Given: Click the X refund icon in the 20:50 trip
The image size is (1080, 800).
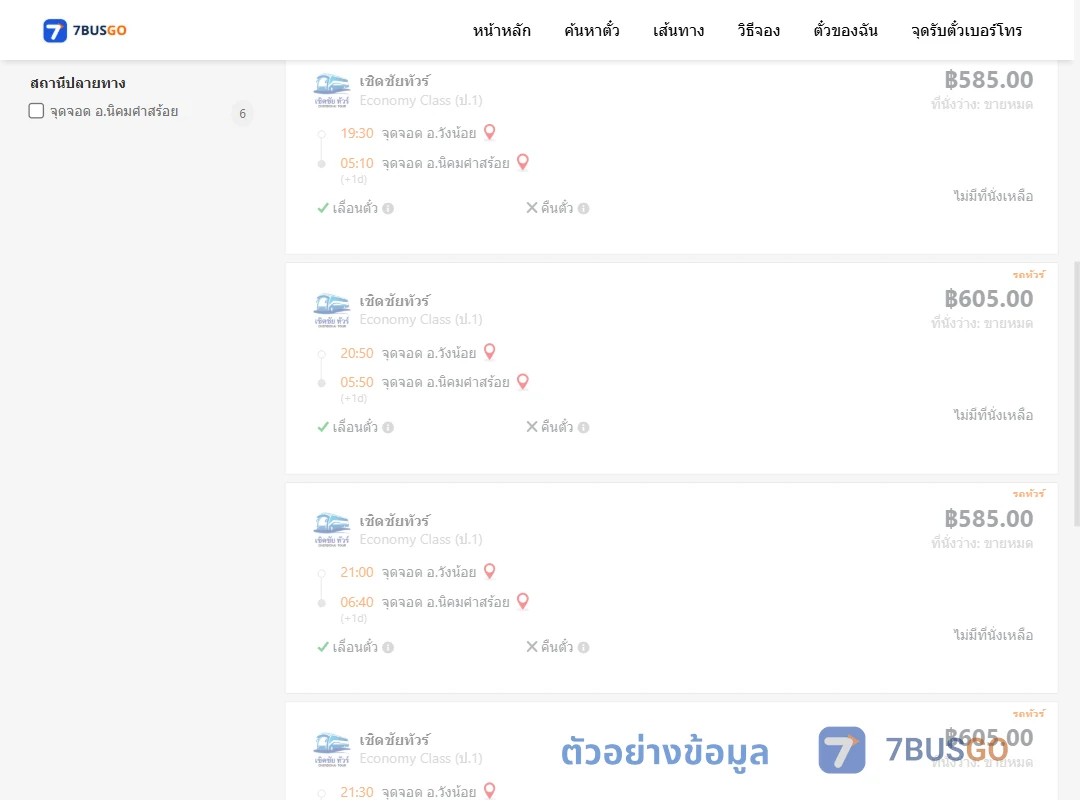Looking at the screenshot, I should 532,427.
